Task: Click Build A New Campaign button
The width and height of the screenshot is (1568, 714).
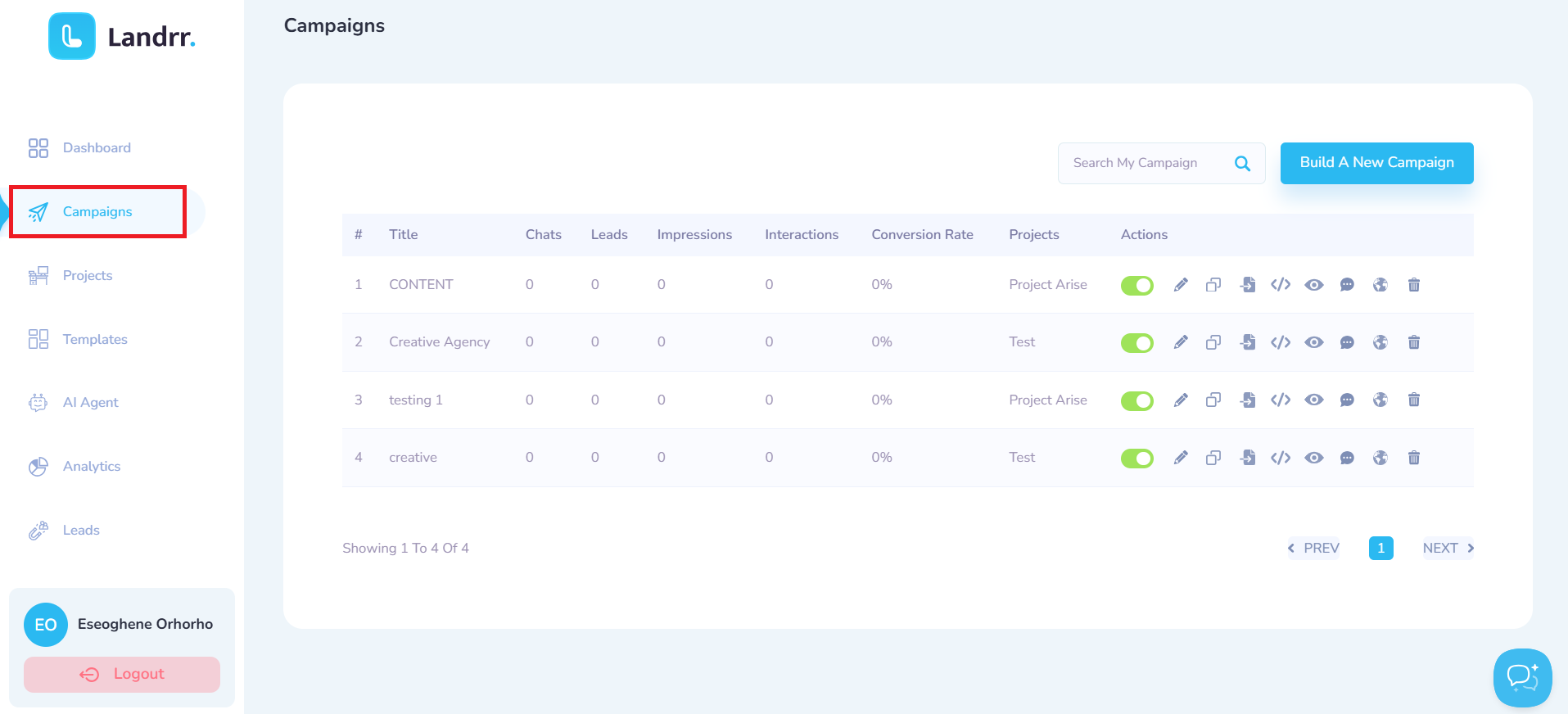Action: (x=1376, y=163)
